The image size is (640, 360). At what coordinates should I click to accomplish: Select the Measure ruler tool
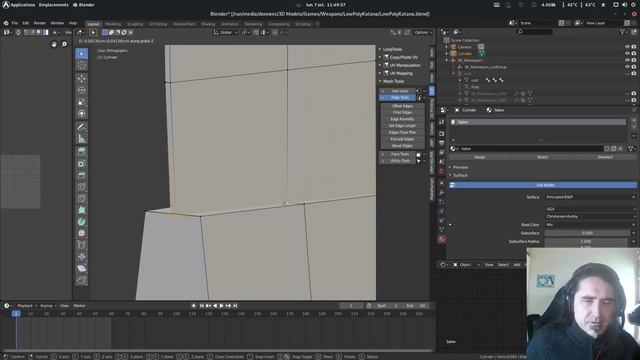click(x=82, y=139)
